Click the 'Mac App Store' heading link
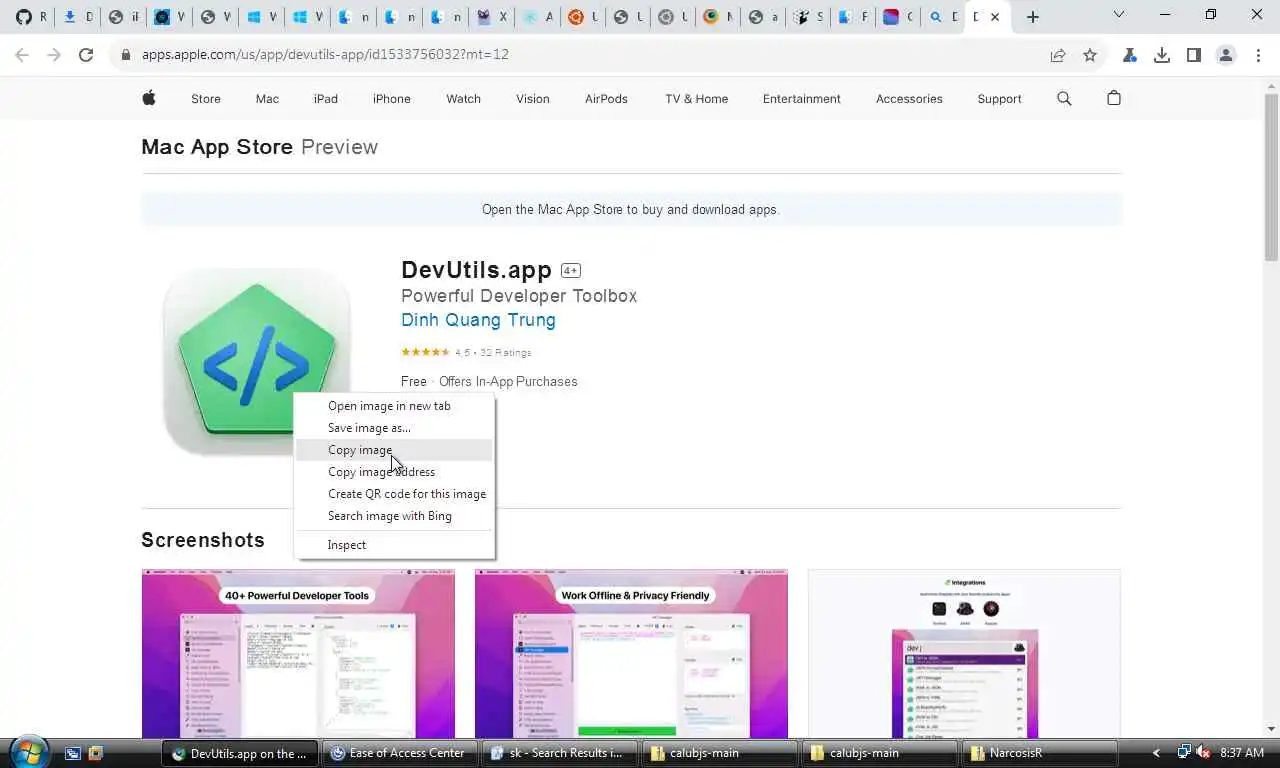 tap(217, 147)
